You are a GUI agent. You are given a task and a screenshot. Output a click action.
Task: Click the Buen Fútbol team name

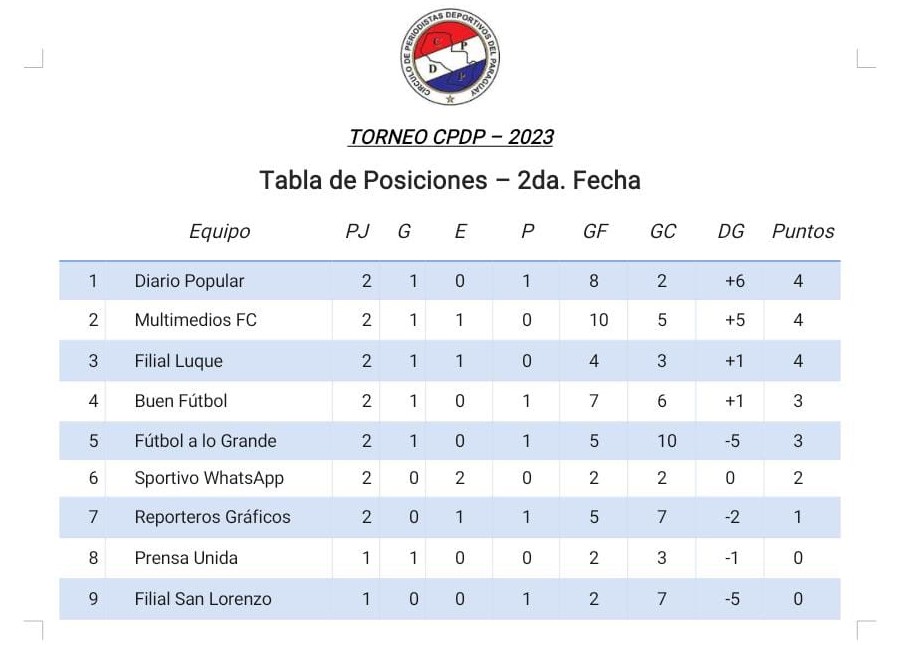click(x=180, y=401)
